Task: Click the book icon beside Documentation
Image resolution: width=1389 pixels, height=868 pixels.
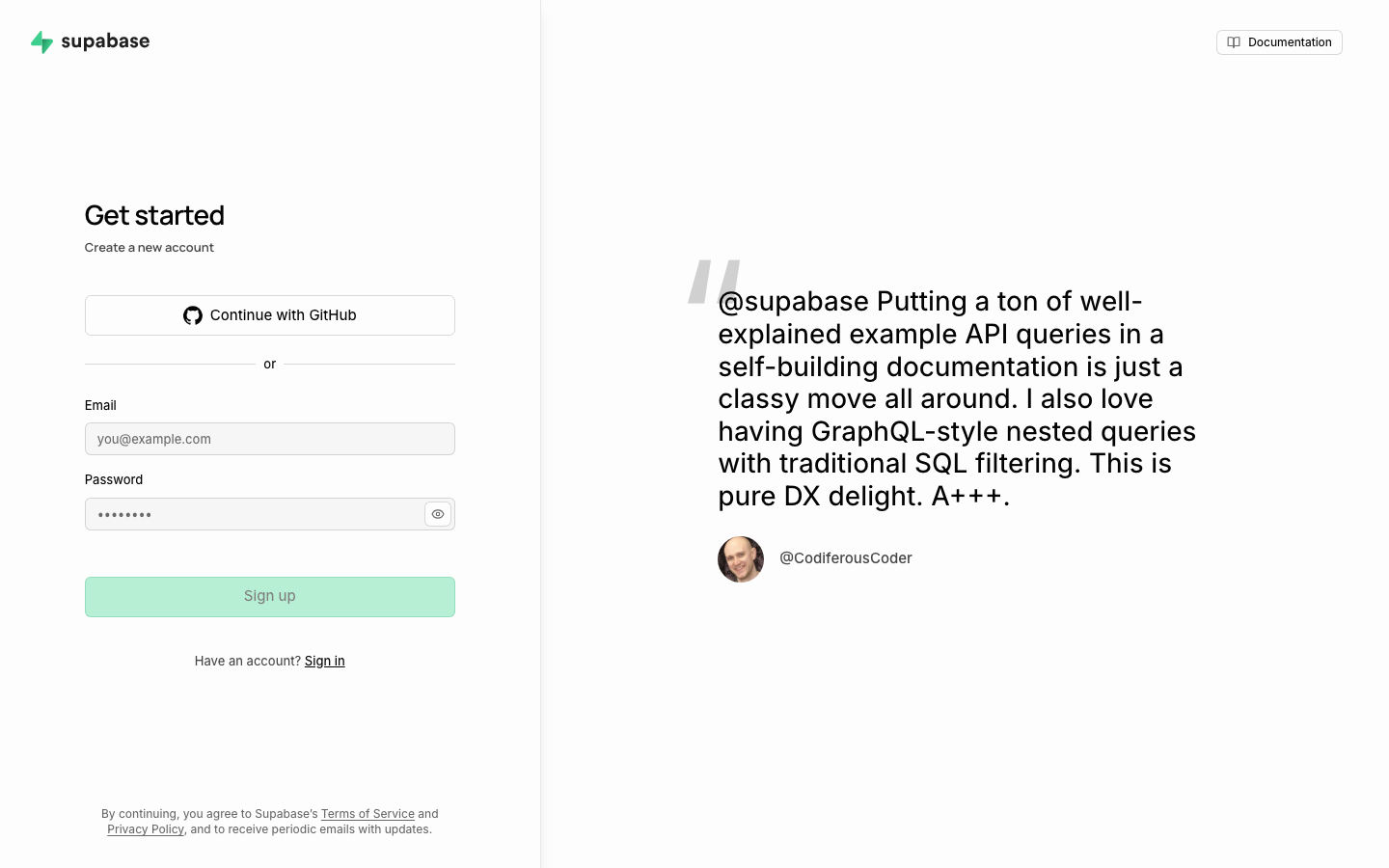Action: (x=1234, y=42)
